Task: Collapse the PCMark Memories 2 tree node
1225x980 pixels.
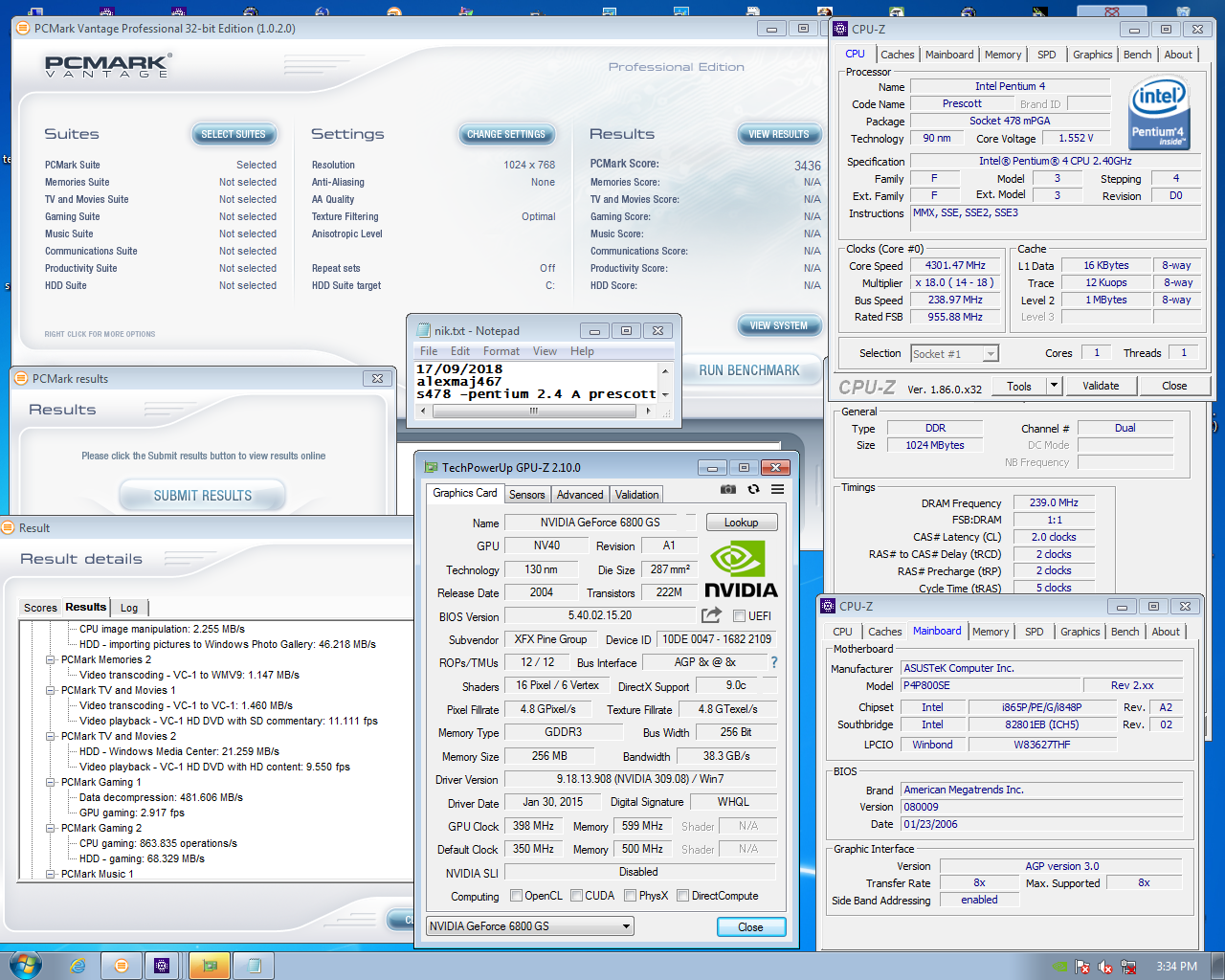Action: [51, 659]
